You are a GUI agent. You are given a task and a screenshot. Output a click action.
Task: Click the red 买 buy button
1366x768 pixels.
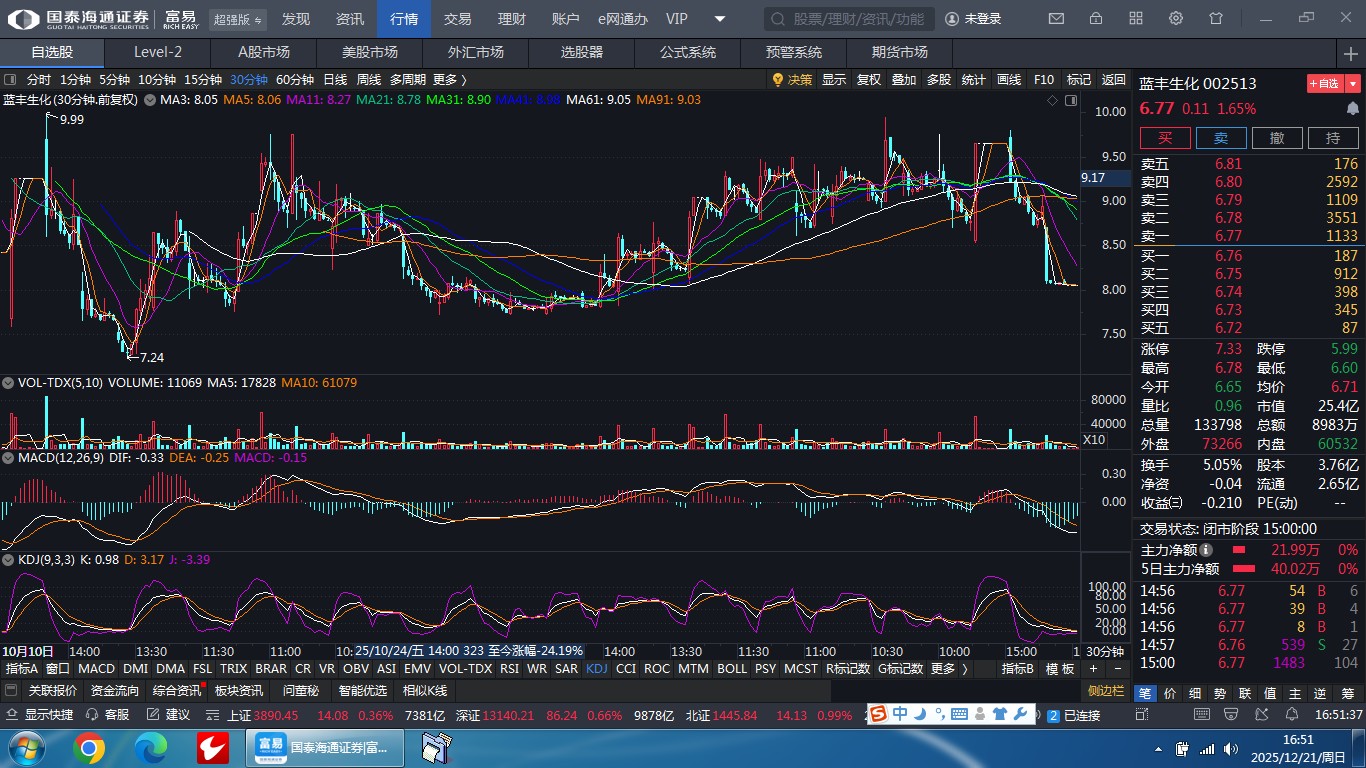coord(1165,138)
